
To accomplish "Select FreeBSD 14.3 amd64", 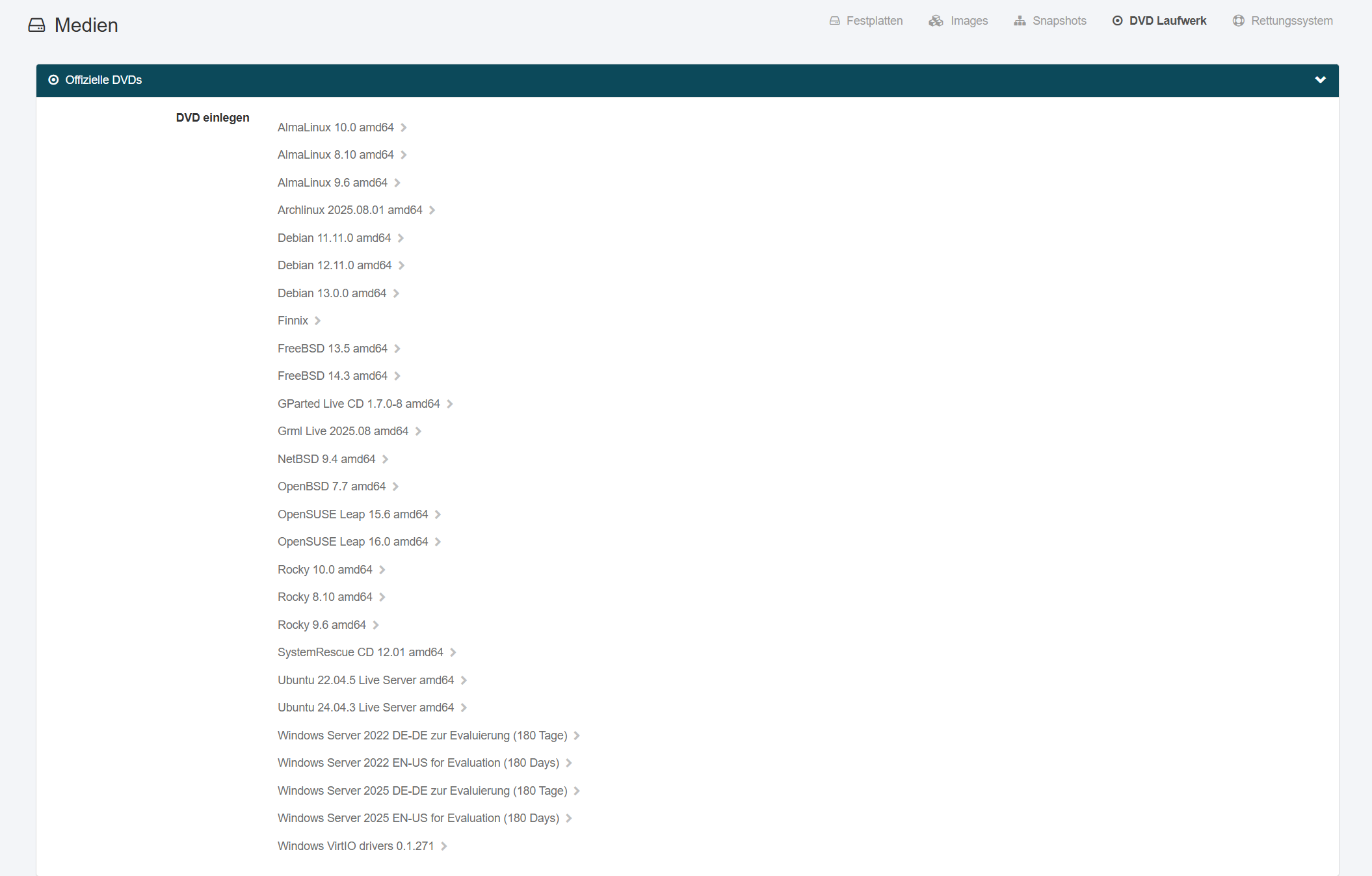I will tap(339, 376).
